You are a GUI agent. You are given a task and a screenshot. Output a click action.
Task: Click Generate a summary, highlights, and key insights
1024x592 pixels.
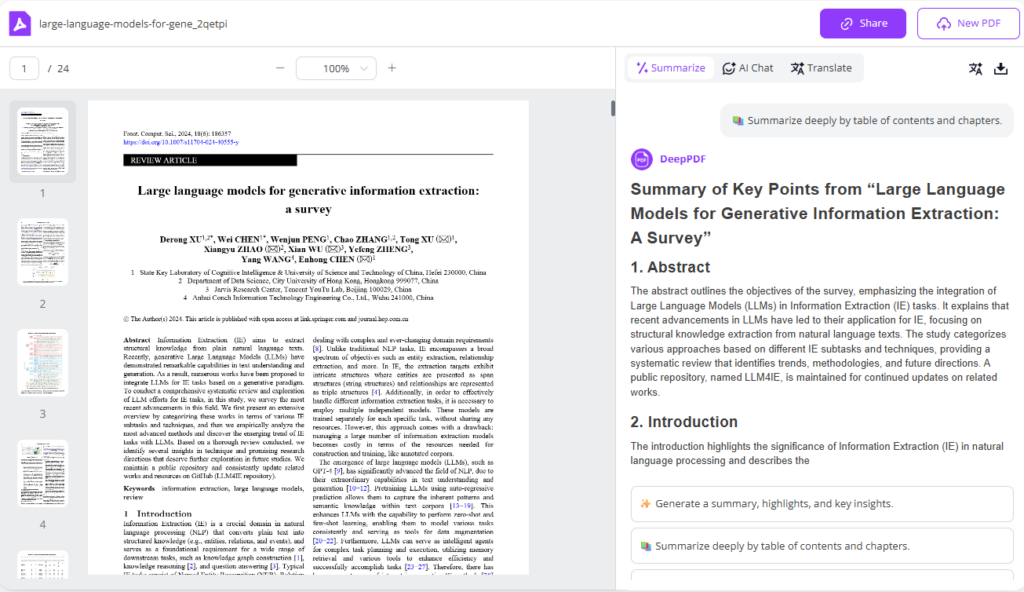coord(820,504)
